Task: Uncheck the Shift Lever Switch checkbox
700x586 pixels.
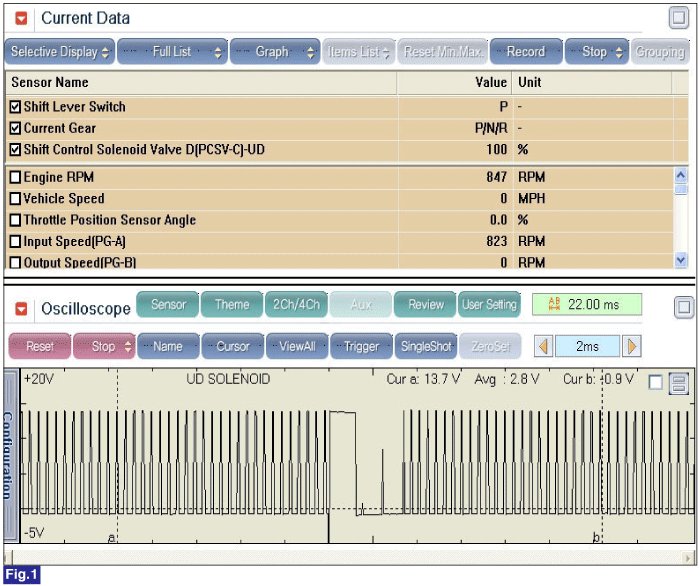Action: pos(15,107)
